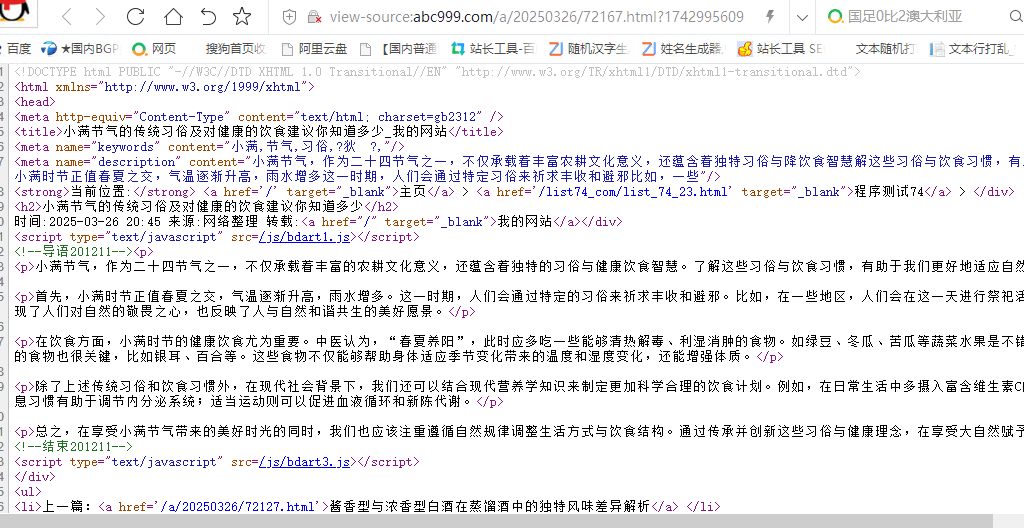Screen dimensions: 1024x528
Task: Click the html xmlns source line
Action: 165,86
